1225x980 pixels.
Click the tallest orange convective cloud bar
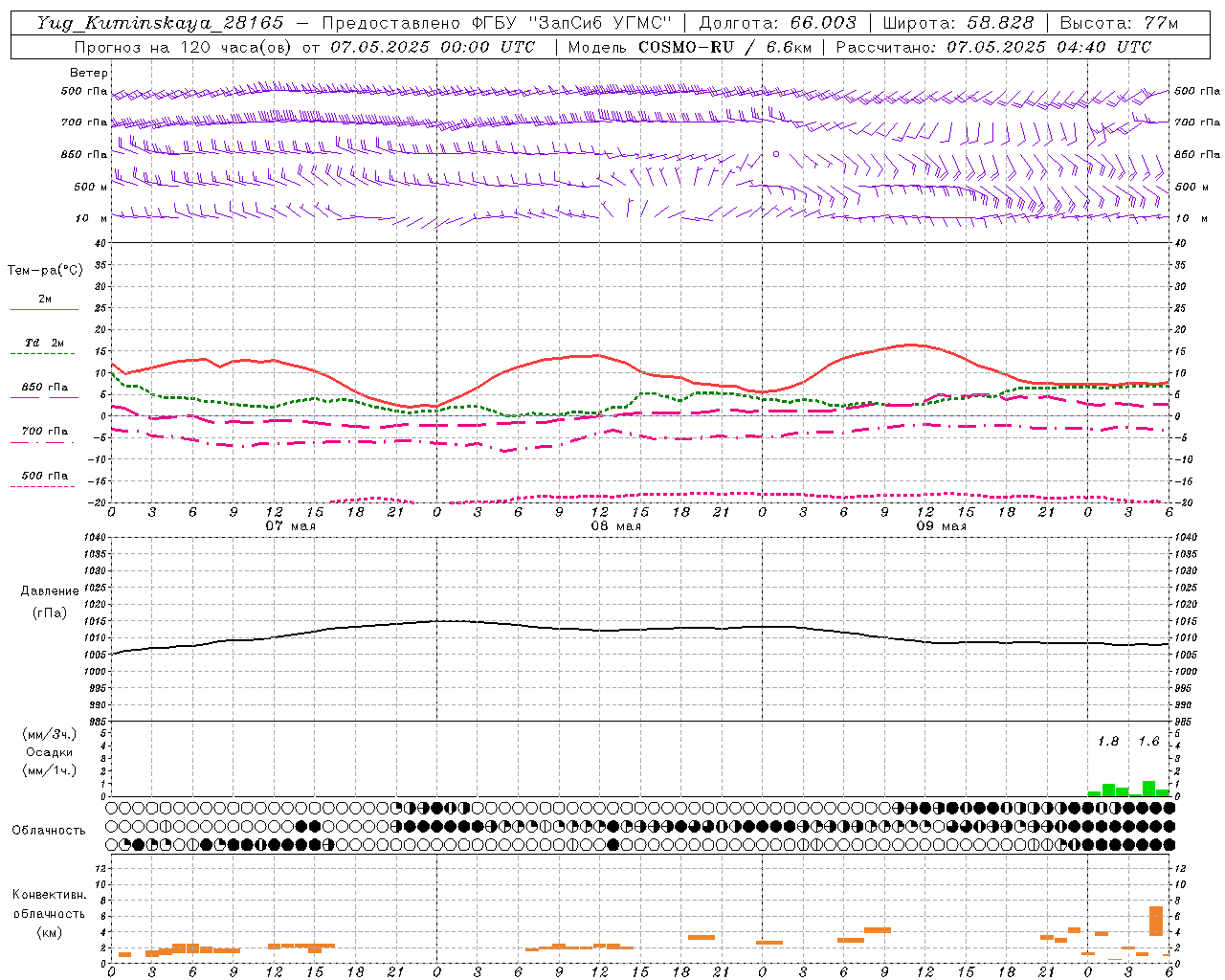coord(1156,921)
